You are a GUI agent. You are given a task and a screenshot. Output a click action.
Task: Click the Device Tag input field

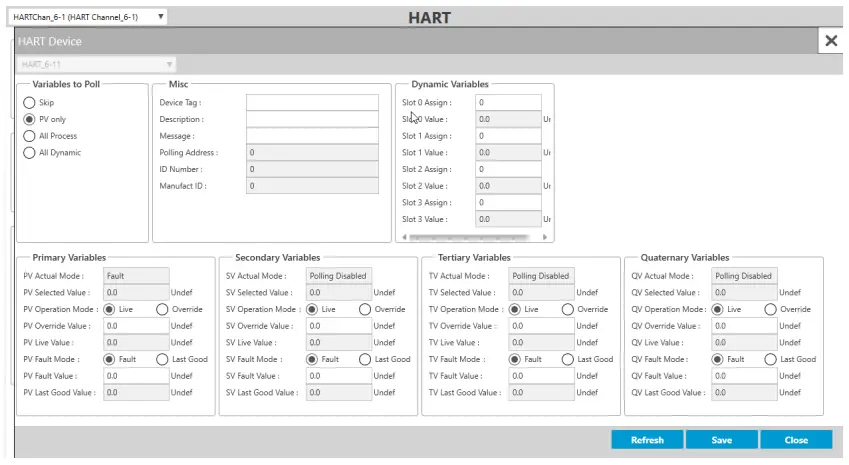click(312, 102)
